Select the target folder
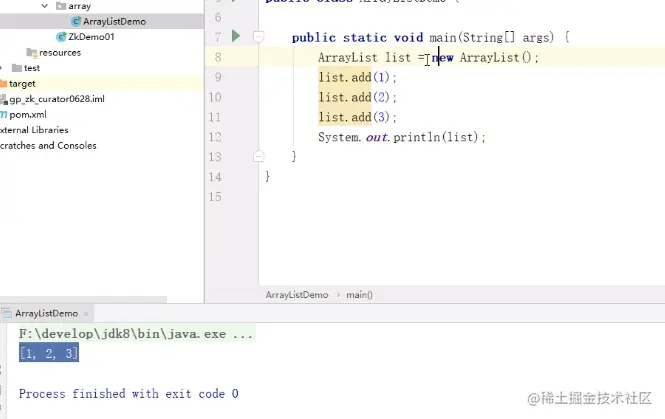665x419 pixels. (x=22, y=84)
